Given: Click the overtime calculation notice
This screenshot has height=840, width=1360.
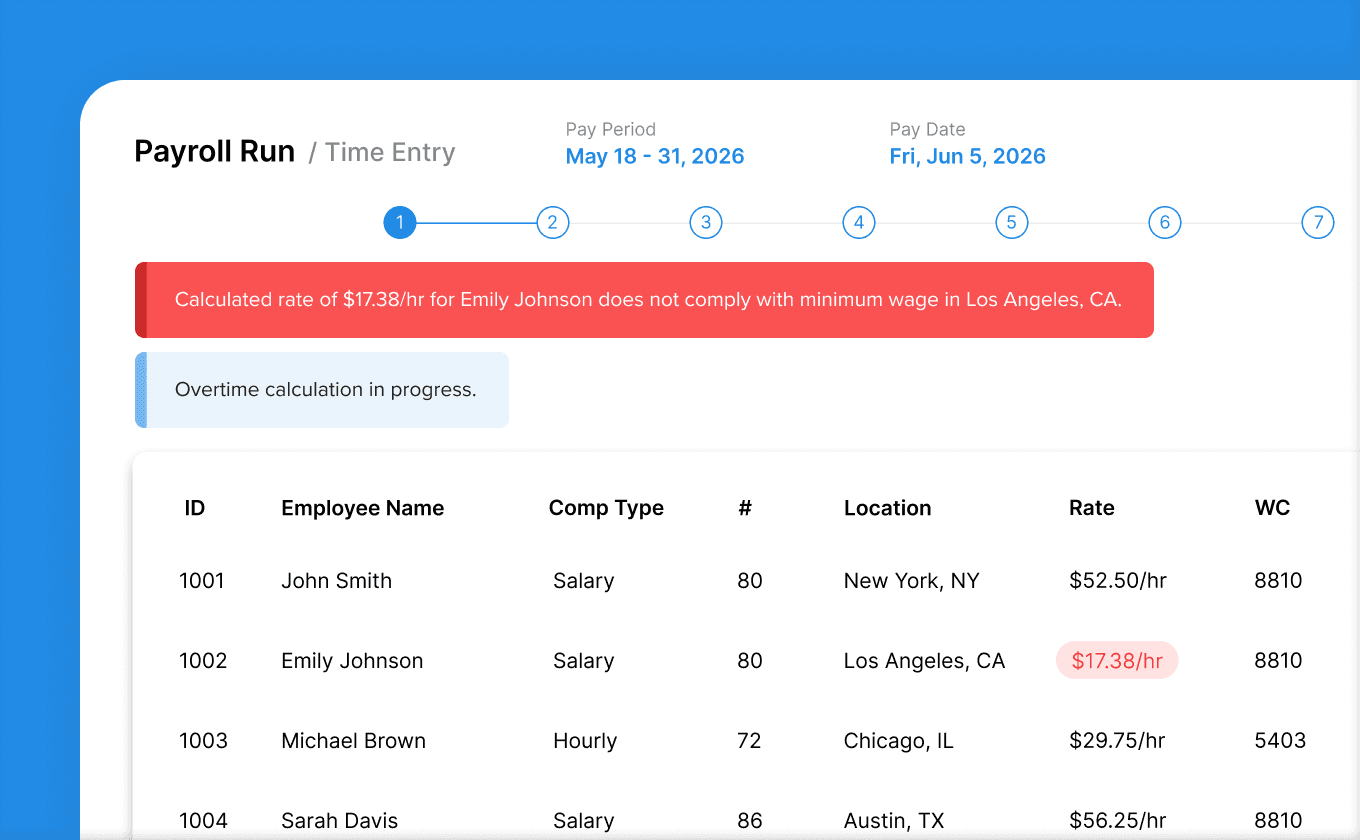Looking at the screenshot, I should click(325, 389).
